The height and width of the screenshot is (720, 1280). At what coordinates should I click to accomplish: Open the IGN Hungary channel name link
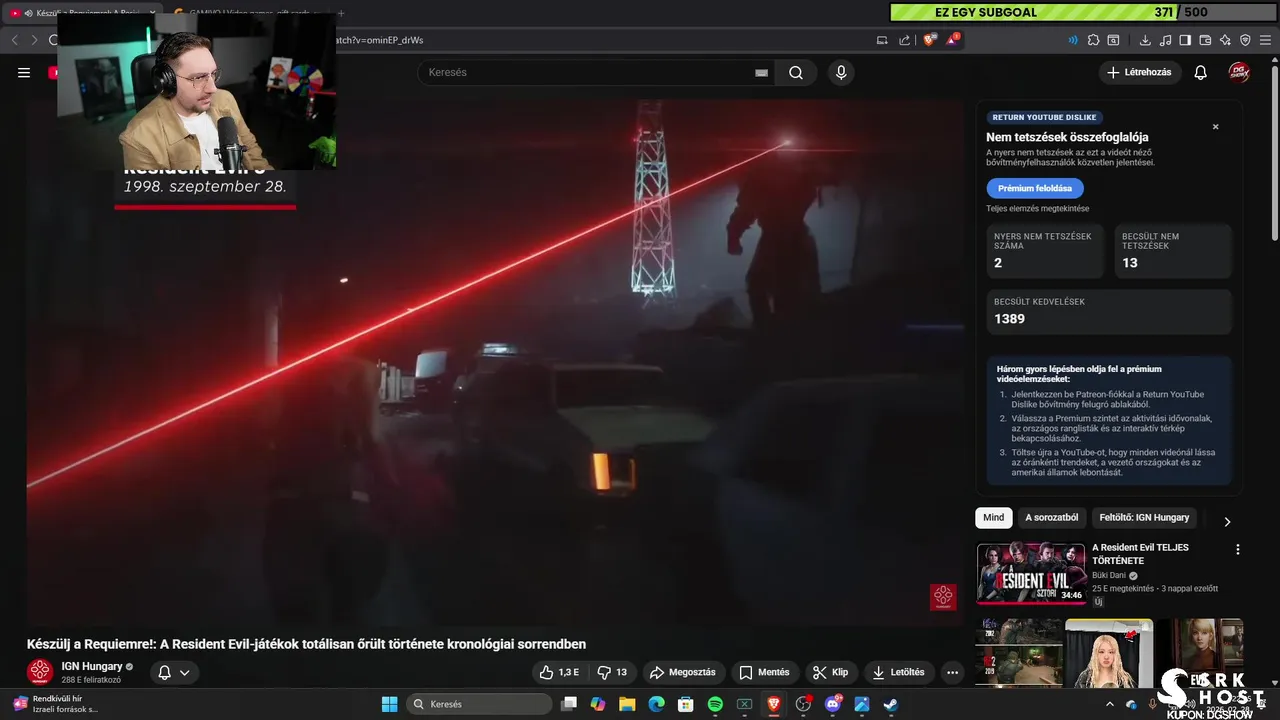point(92,666)
